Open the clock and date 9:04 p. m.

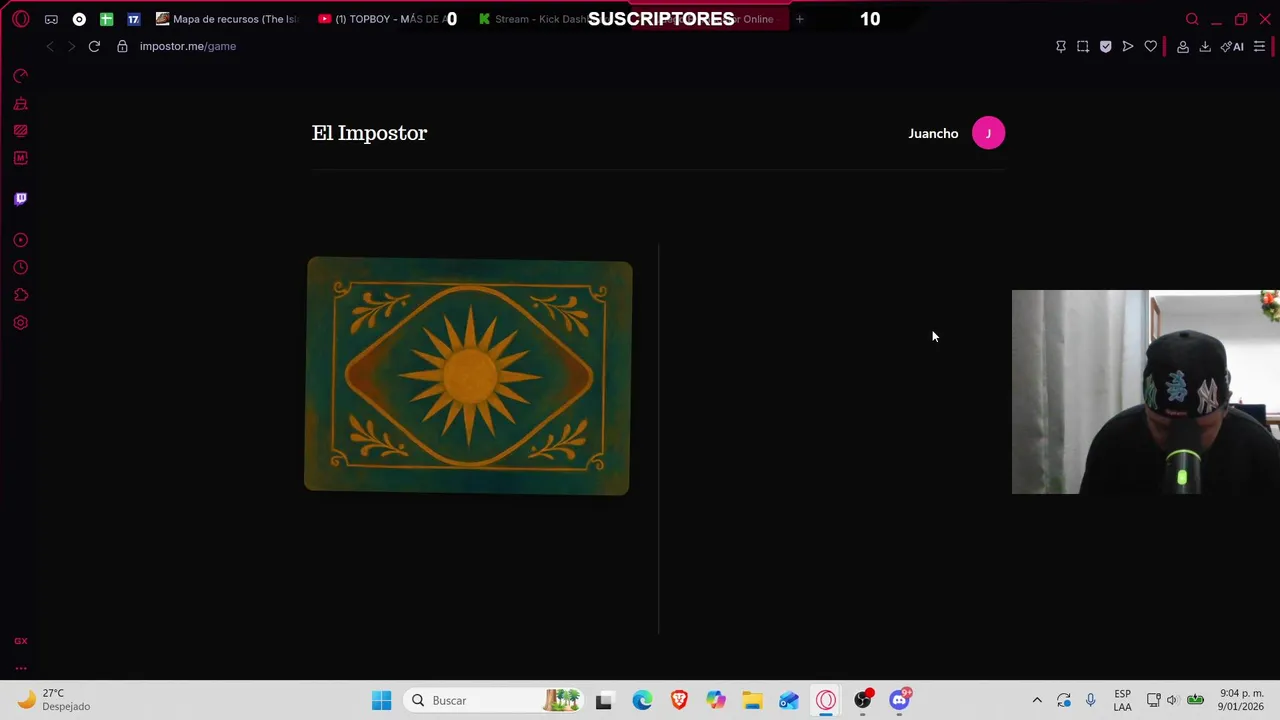click(1241, 700)
